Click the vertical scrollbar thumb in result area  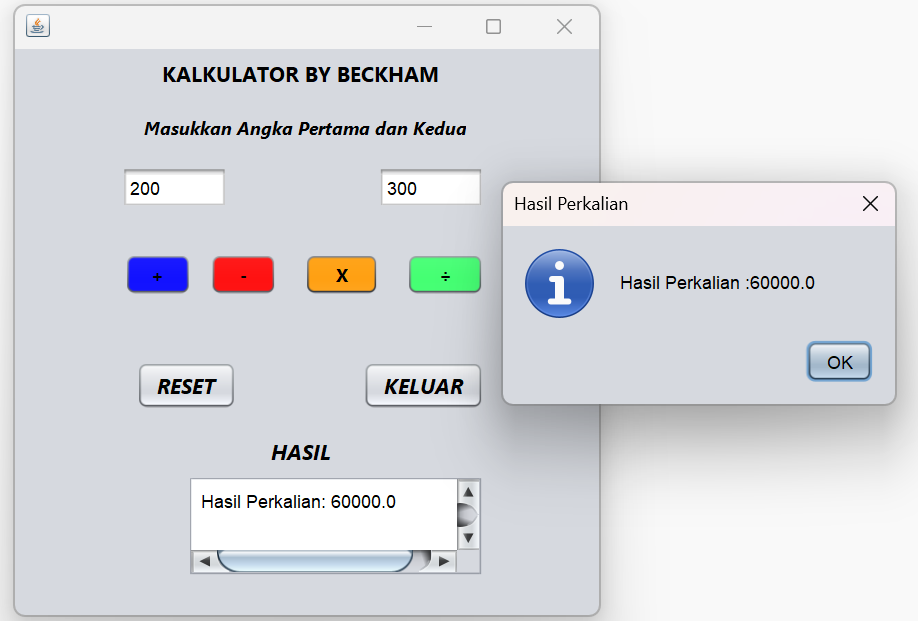[468, 515]
